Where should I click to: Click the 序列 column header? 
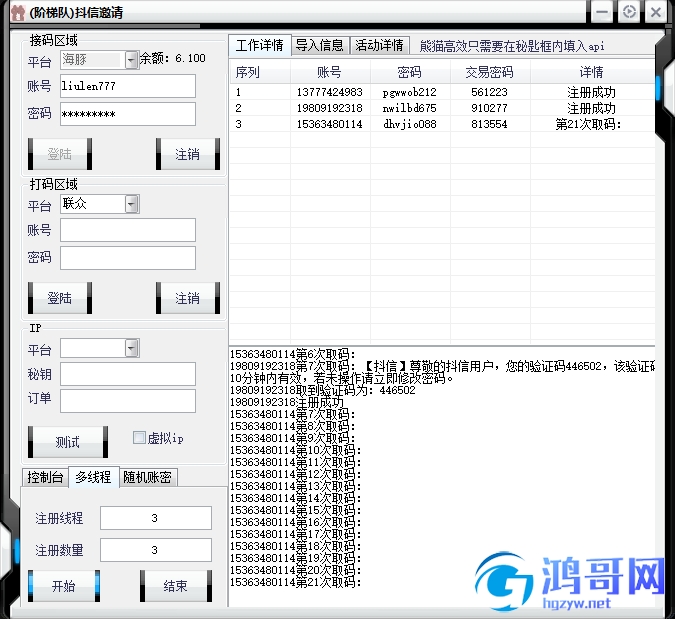tap(260, 72)
